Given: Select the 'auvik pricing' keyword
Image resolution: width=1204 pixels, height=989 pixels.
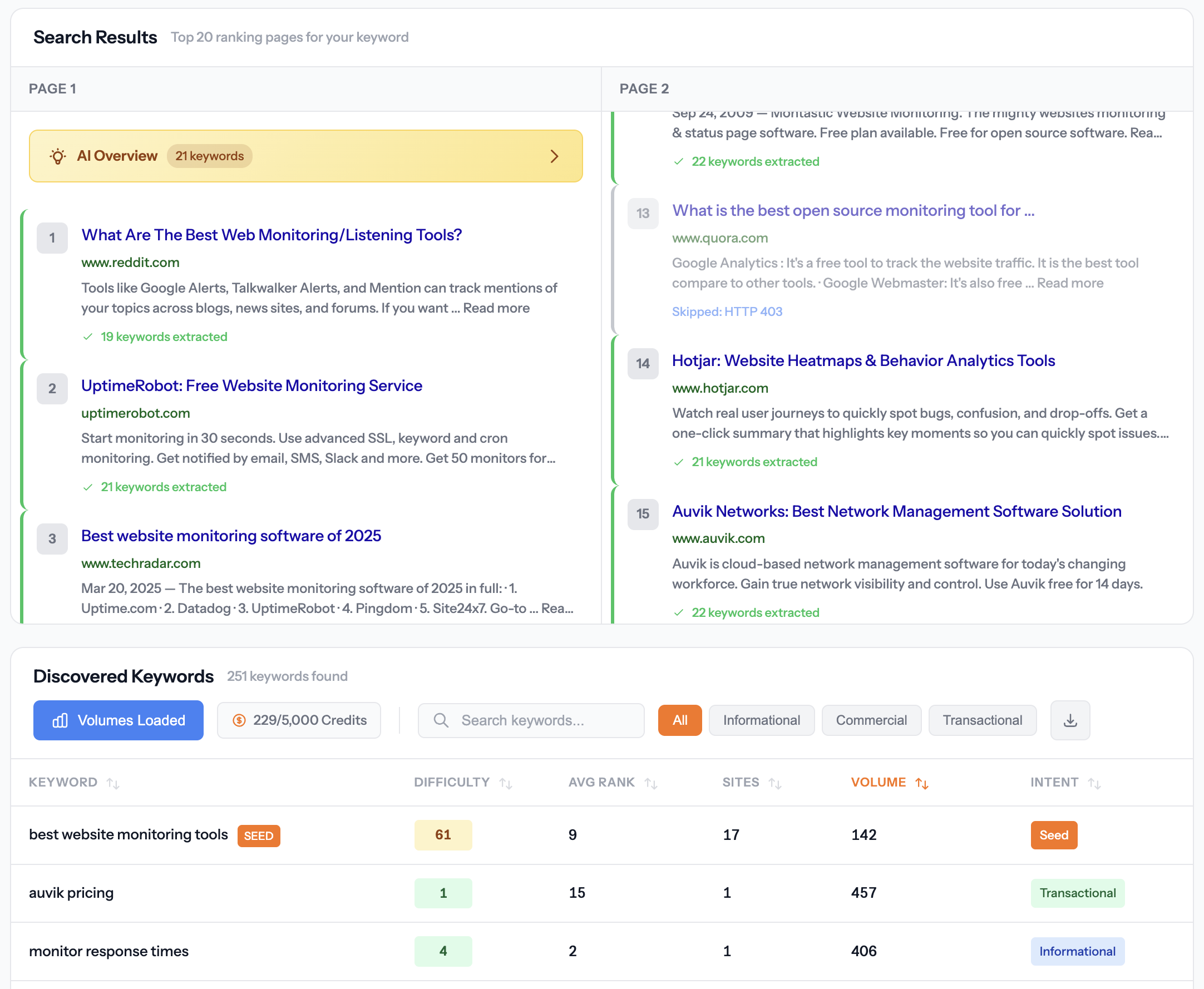Looking at the screenshot, I should (x=71, y=893).
